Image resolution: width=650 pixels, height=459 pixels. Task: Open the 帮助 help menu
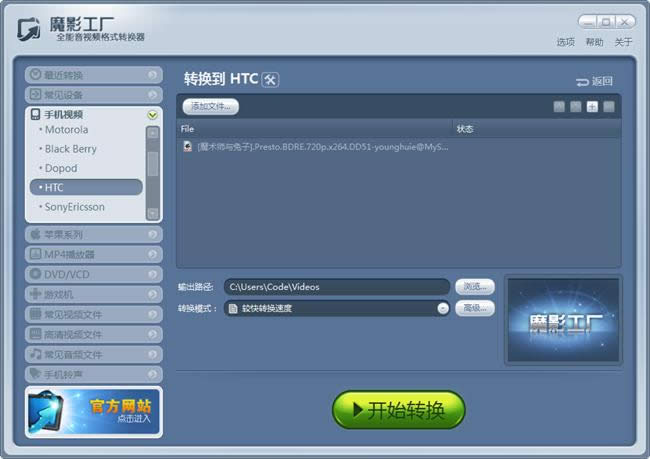(594, 42)
